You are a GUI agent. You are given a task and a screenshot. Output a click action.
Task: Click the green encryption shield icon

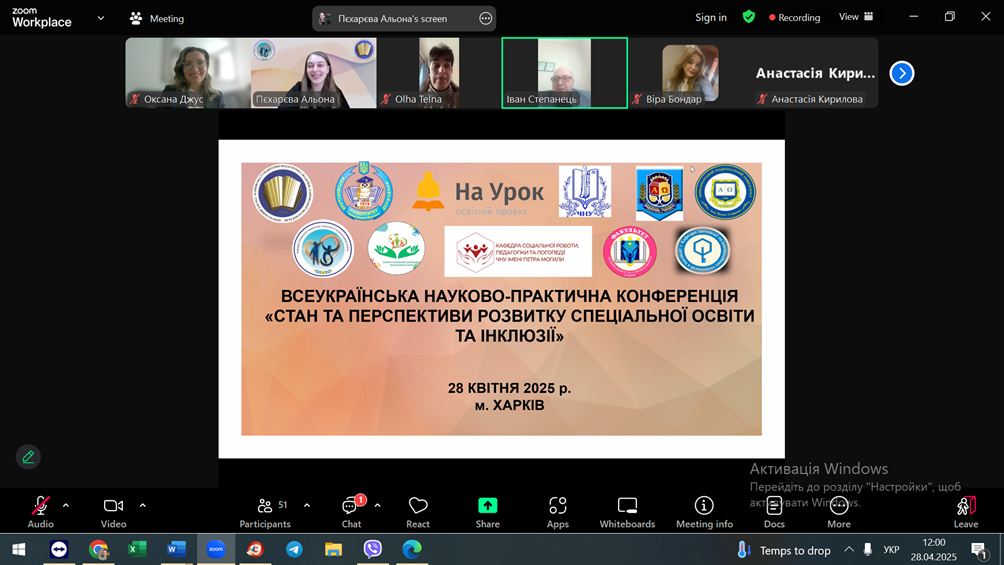tap(749, 17)
